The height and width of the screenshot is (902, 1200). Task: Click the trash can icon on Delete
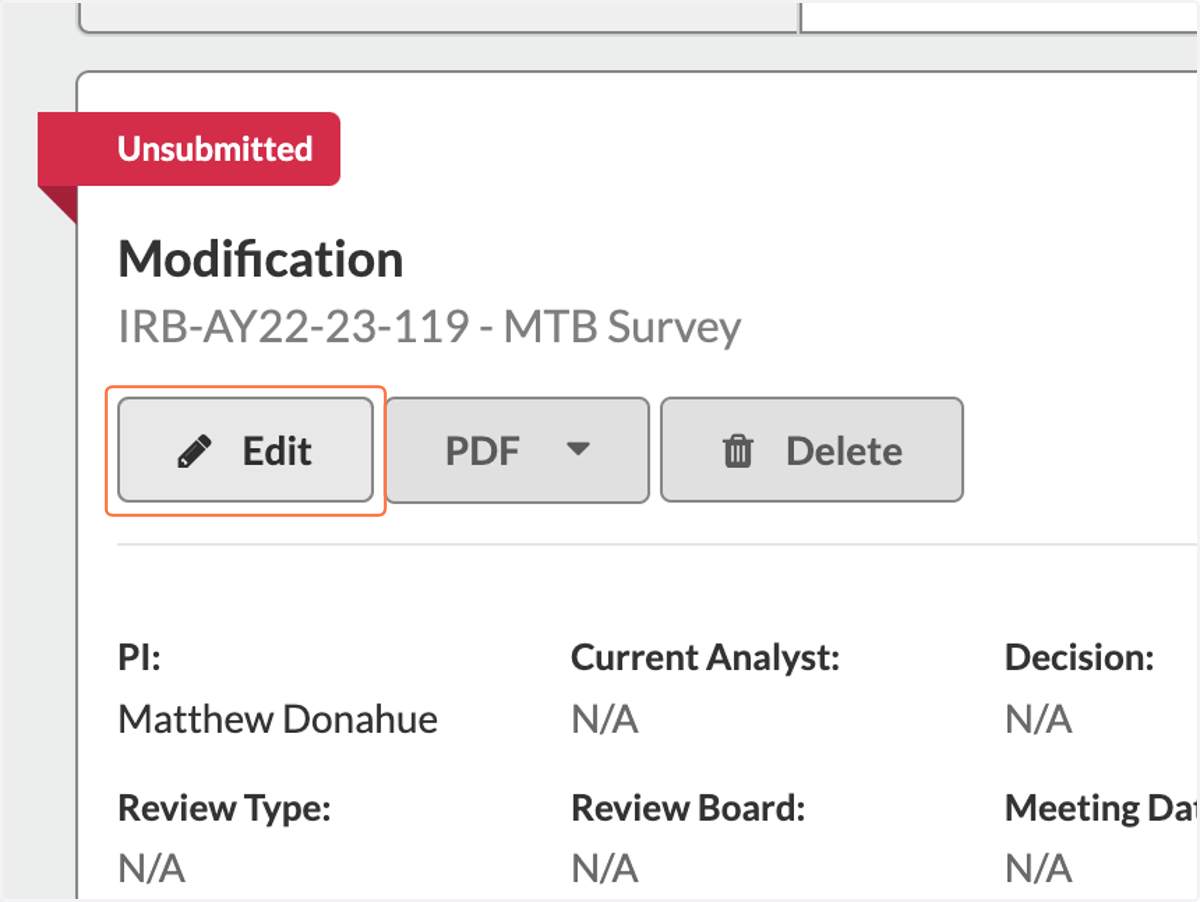pos(738,452)
